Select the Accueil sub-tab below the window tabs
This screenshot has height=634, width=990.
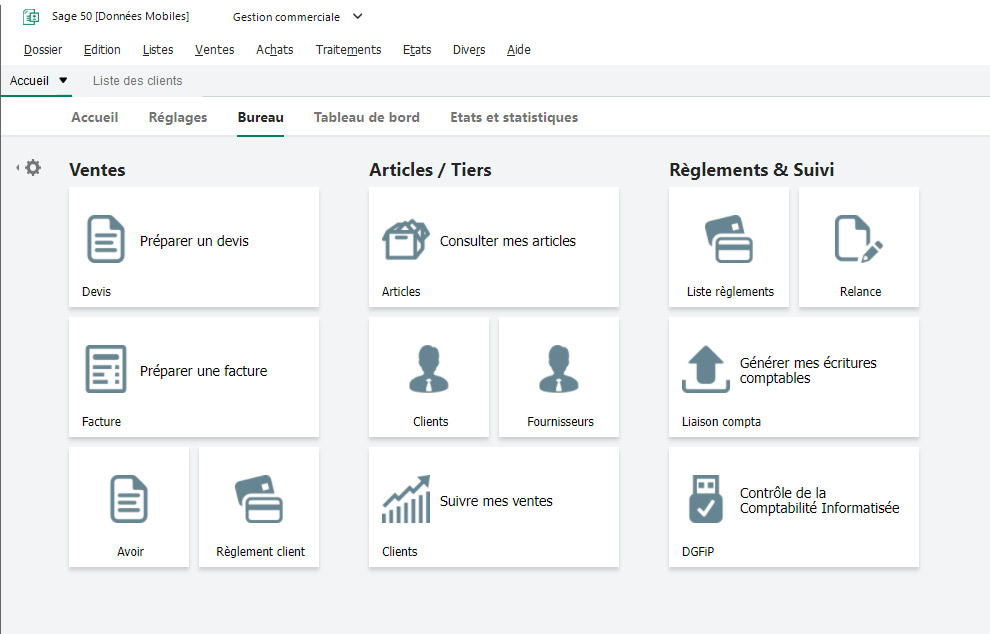(95, 117)
